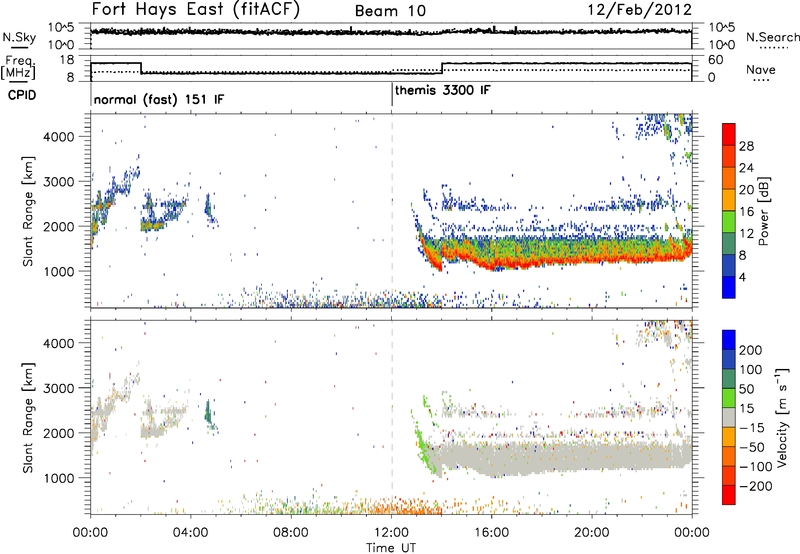Screen dimensions: 800x554
Task: Click the '04:00' time axis tick label
Action: [191, 533]
